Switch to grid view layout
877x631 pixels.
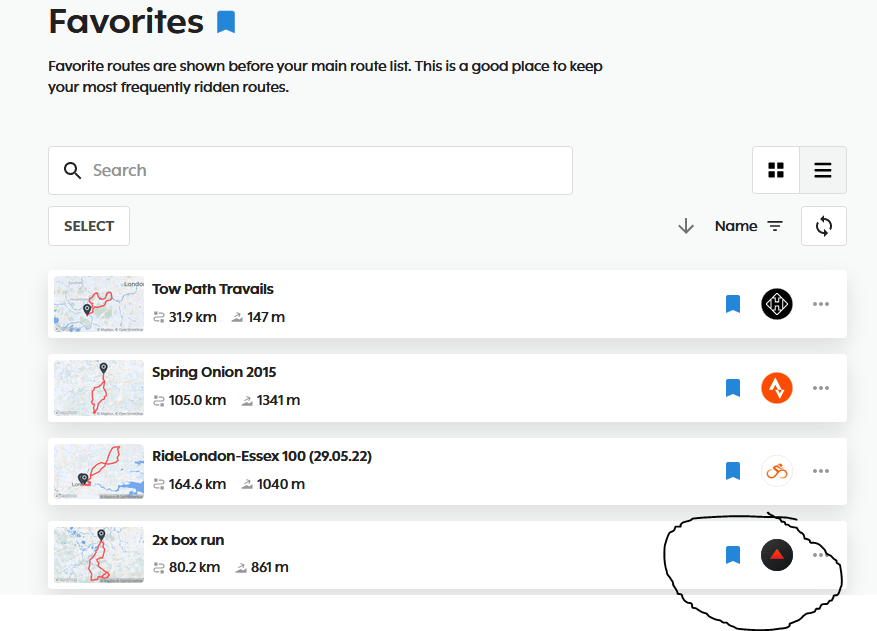click(x=776, y=170)
